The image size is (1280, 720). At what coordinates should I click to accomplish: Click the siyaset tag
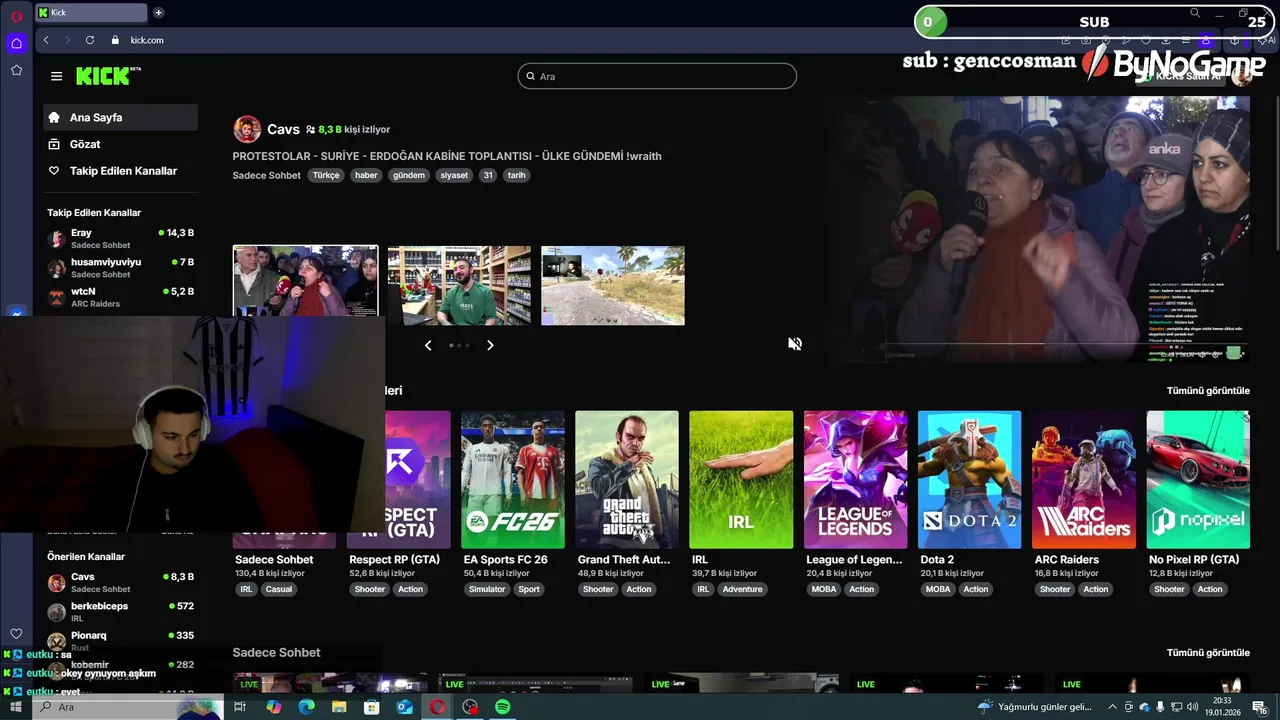click(454, 175)
